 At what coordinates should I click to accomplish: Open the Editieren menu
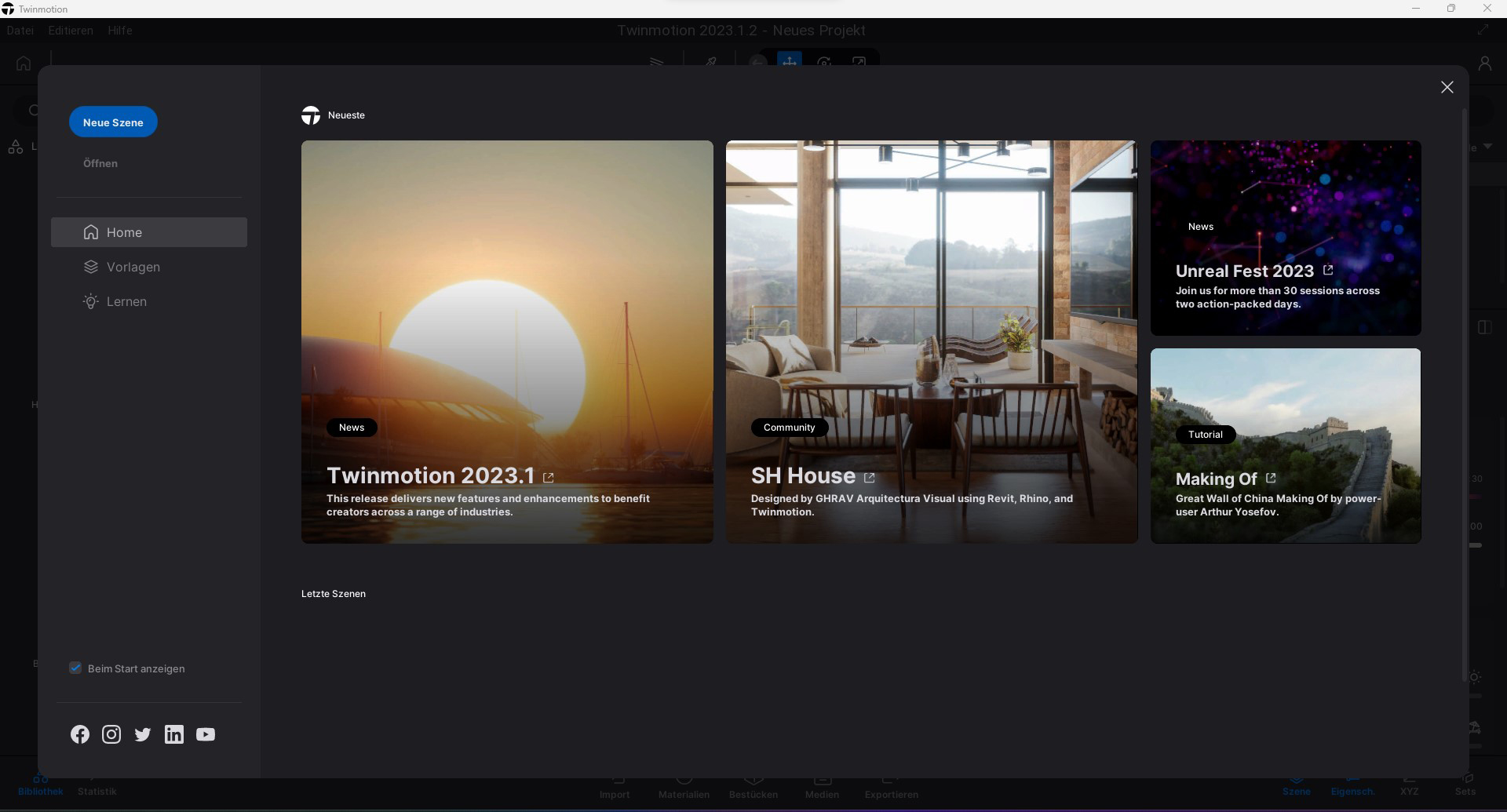pos(71,31)
